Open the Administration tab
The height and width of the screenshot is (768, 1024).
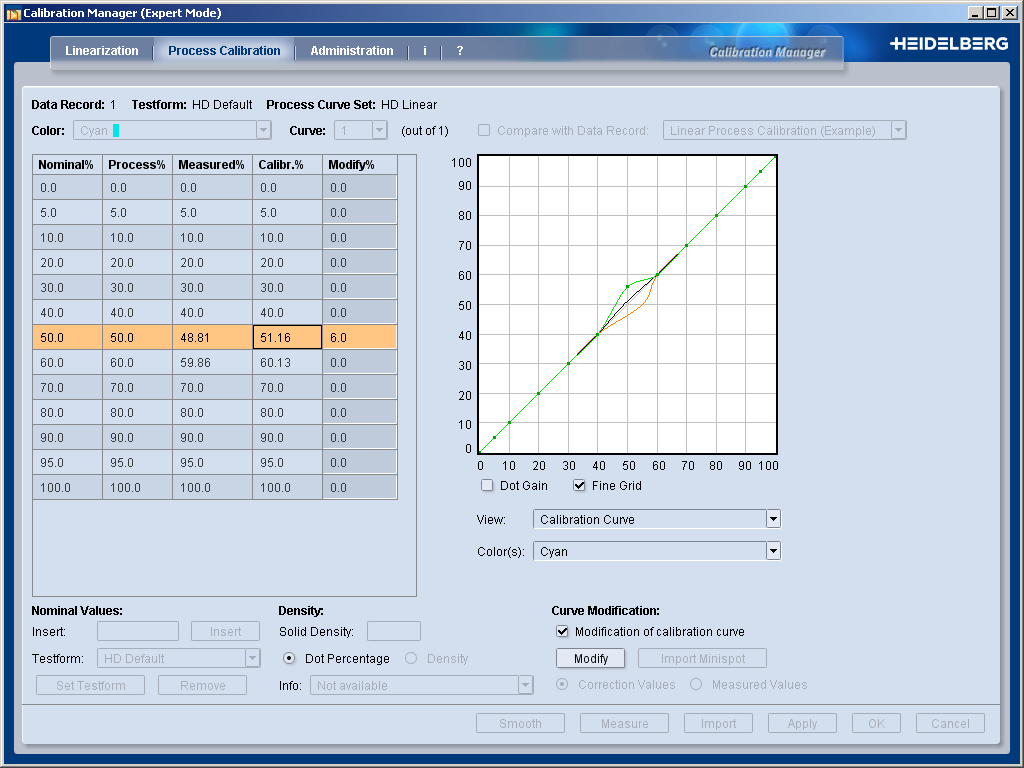(x=352, y=51)
